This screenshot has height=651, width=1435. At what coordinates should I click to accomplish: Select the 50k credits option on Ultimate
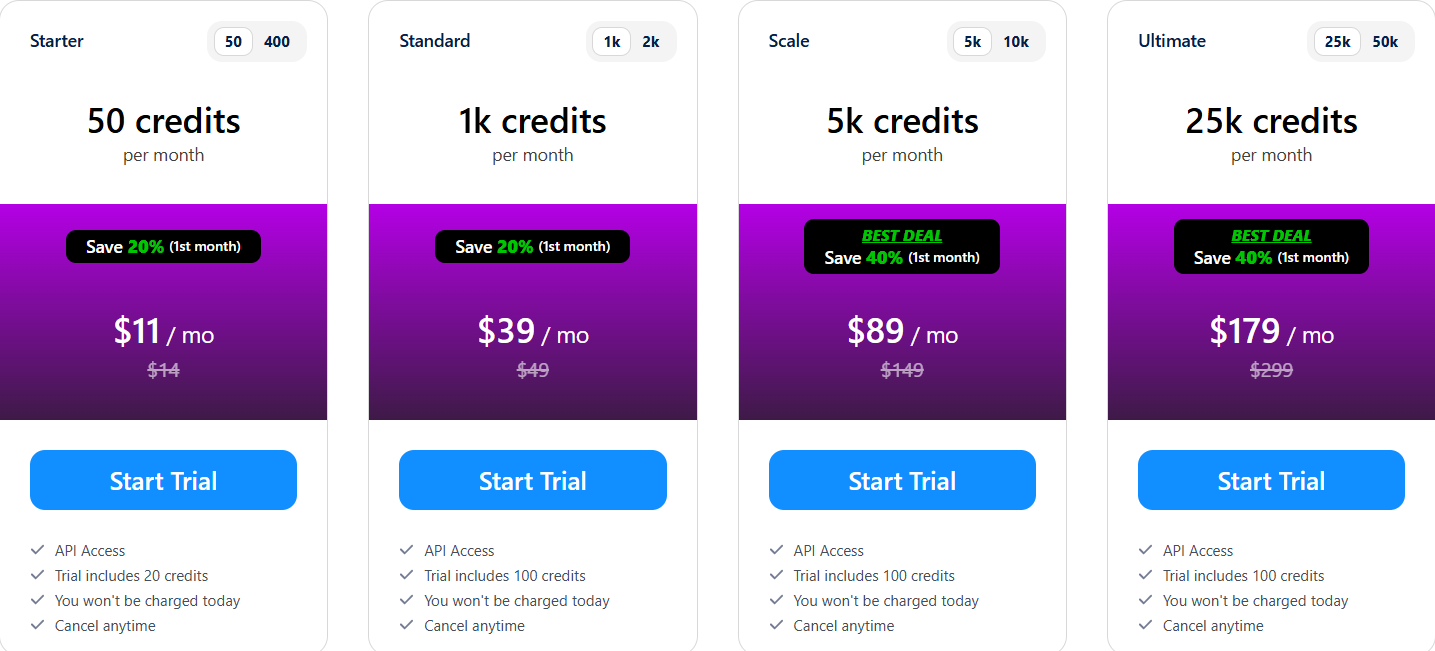point(1386,42)
